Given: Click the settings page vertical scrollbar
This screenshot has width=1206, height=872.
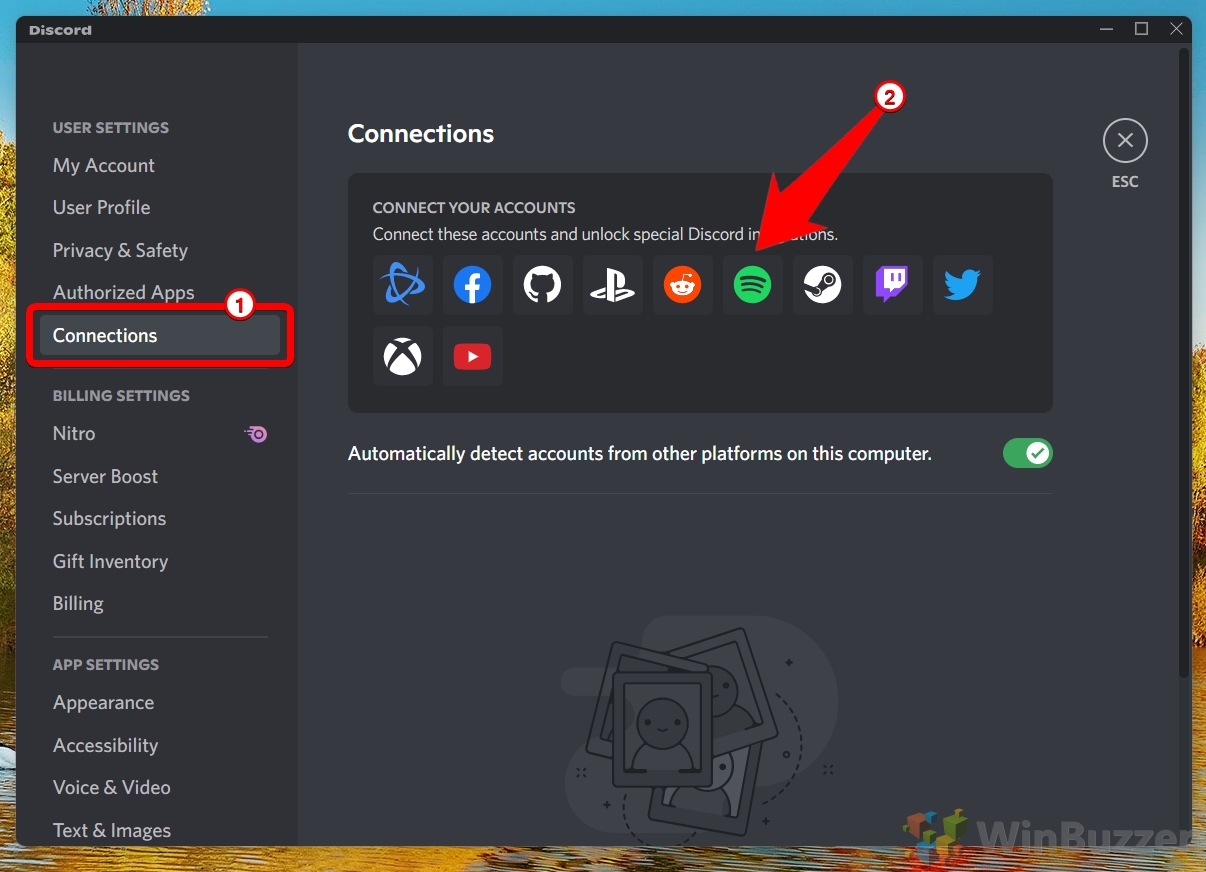Looking at the screenshot, I should [x=1185, y=364].
